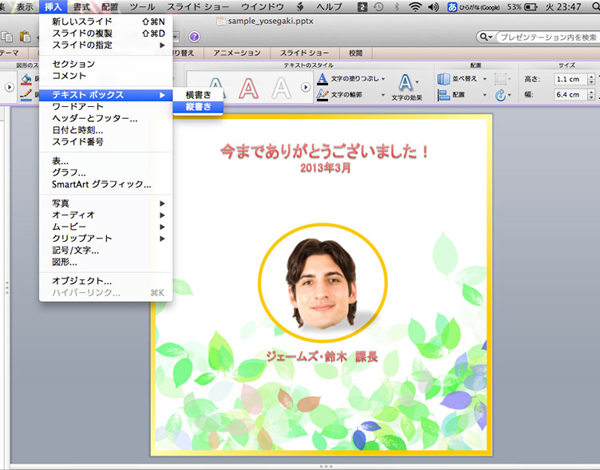
Task: Open the 配置 dropdown in ribbon
Action: [x=467, y=95]
